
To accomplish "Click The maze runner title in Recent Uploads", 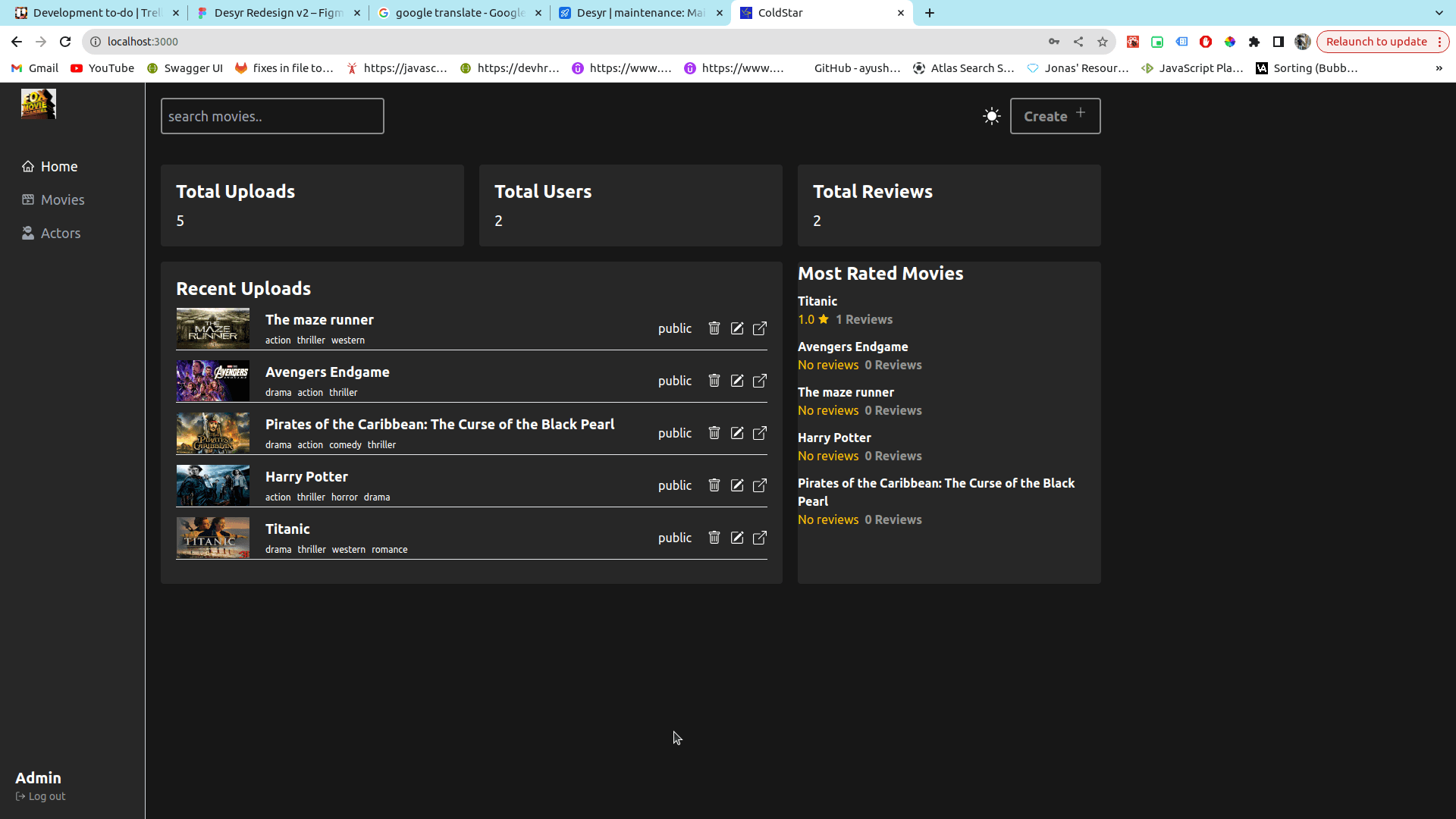I will (319, 319).
